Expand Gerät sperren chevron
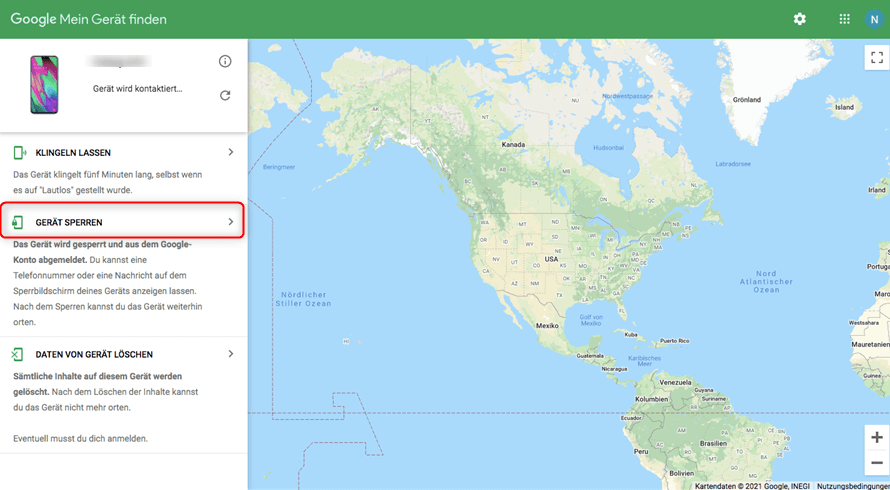This screenshot has height=490, width=890. [x=231, y=221]
